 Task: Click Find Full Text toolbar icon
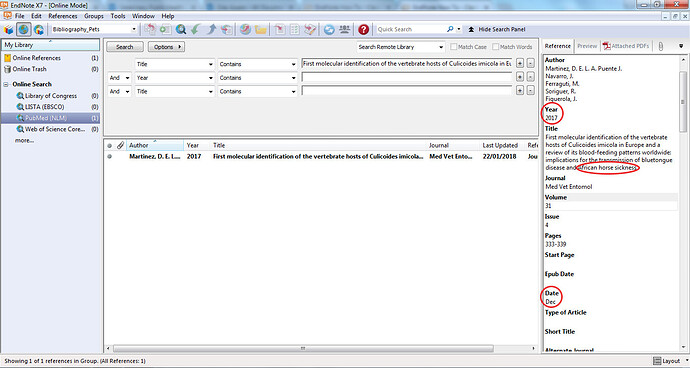click(x=227, y=29)
